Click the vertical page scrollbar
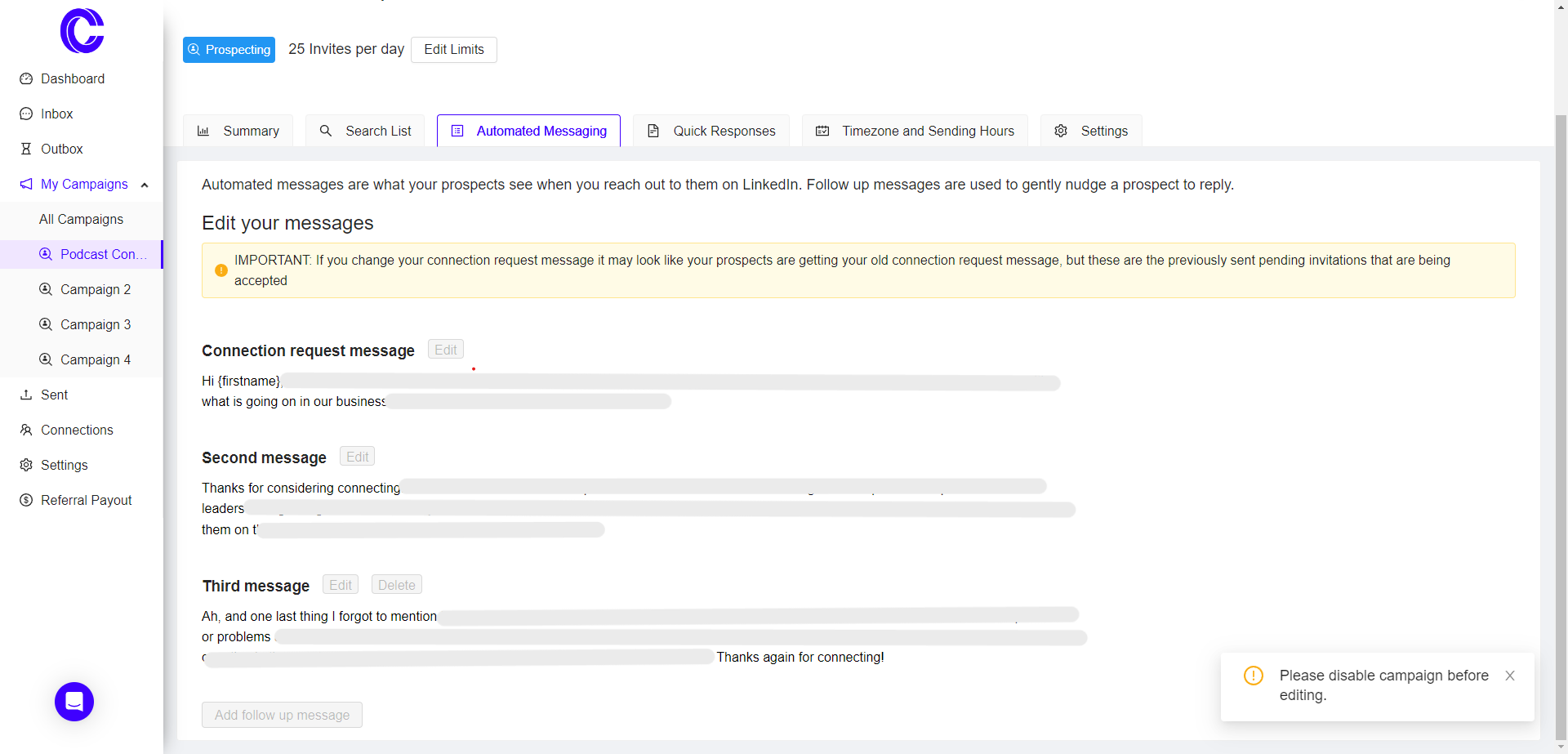The height and width of the screenshot is (754, 1568). tap(1561, 408)
